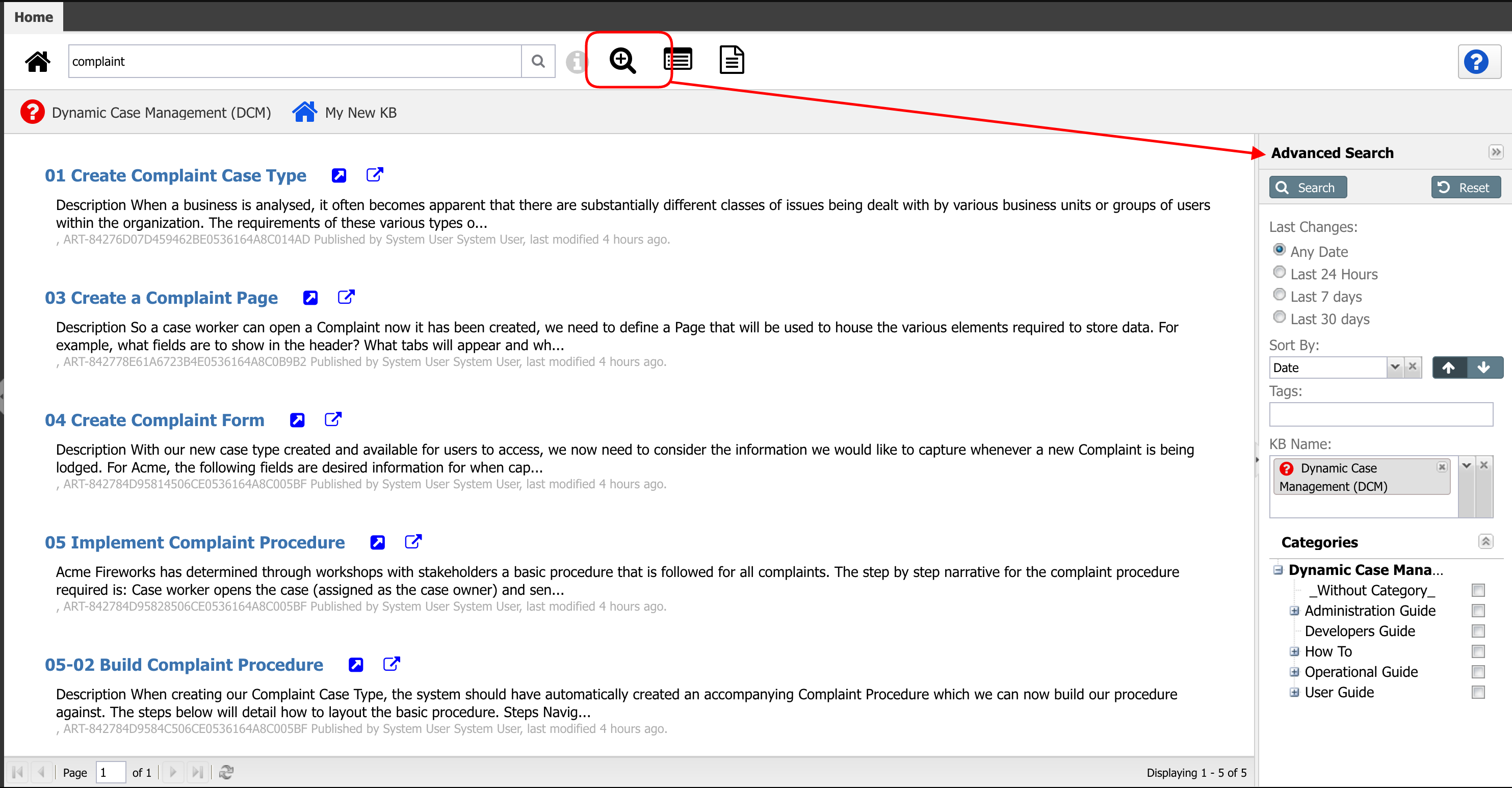
Task: Switch to document view icon
Action: pos(732,60)
